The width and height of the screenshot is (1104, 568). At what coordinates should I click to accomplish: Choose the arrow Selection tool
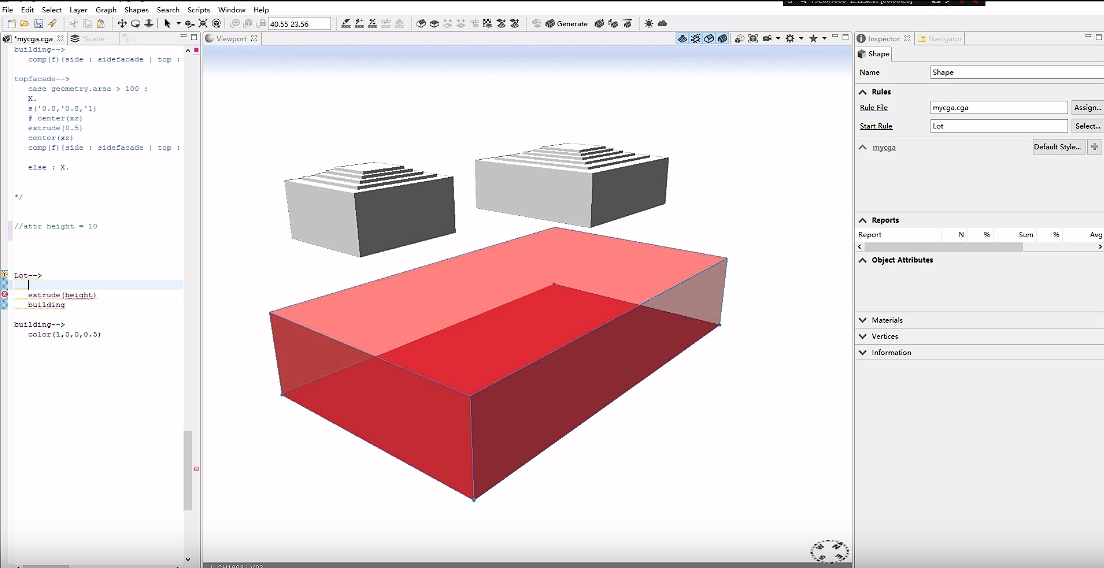point(167,23)
